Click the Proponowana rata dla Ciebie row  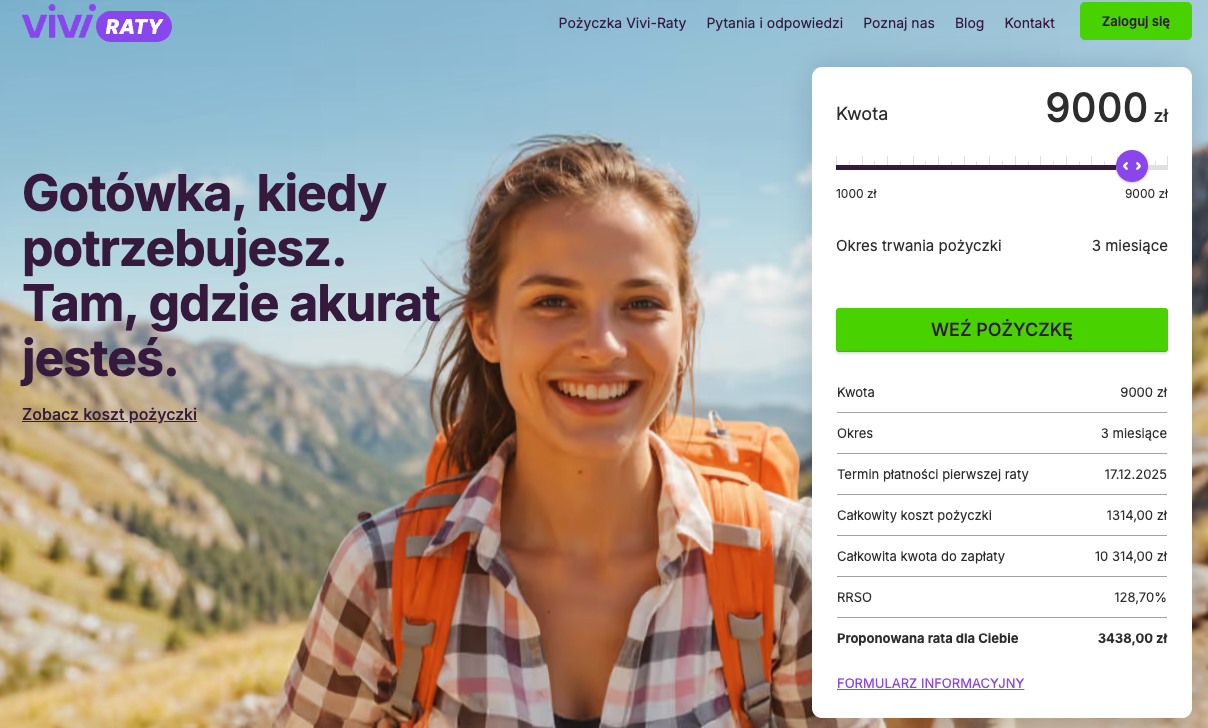pyautogui.click(x=1001, y=638)
